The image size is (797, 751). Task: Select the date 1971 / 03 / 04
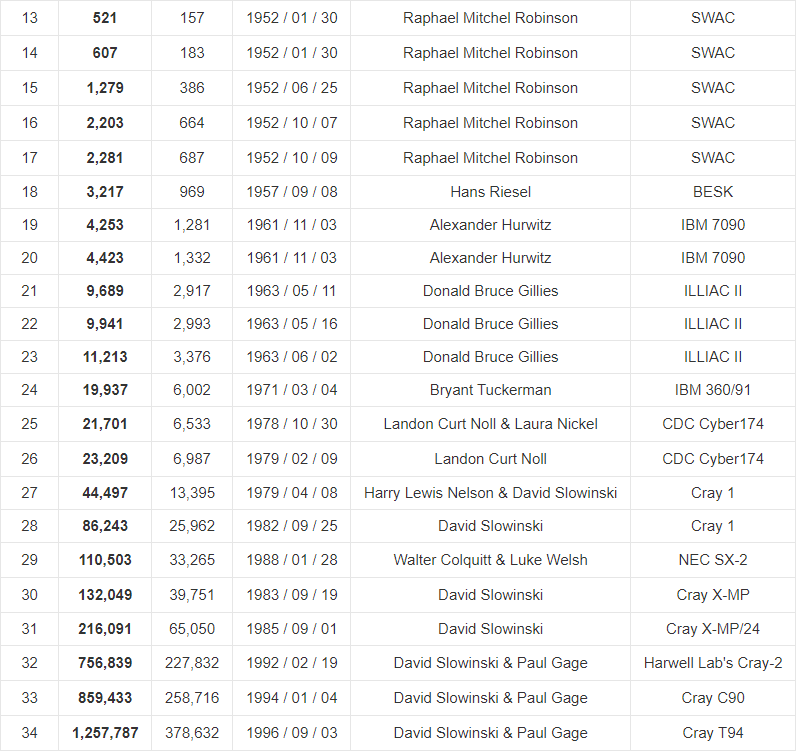coord(292,390)
